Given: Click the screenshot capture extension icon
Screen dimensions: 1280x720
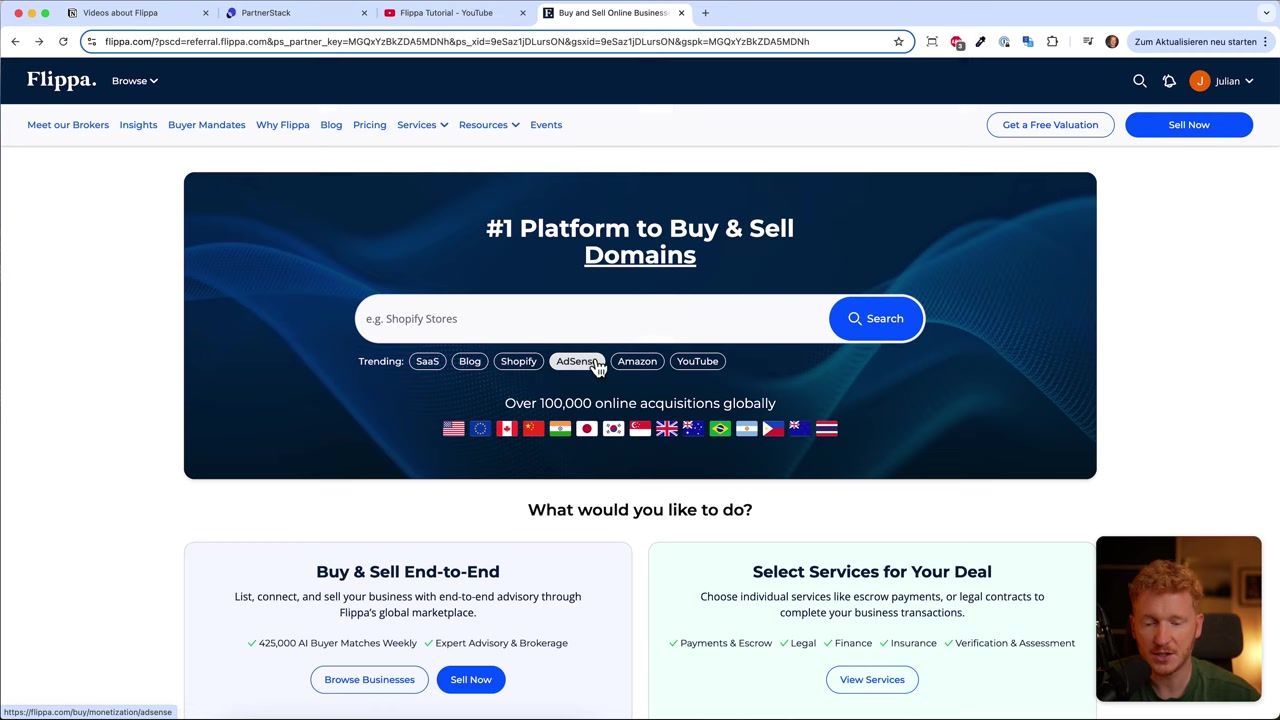Looking at the screenshot, I should pyautogui.click(x=932, y=41).
